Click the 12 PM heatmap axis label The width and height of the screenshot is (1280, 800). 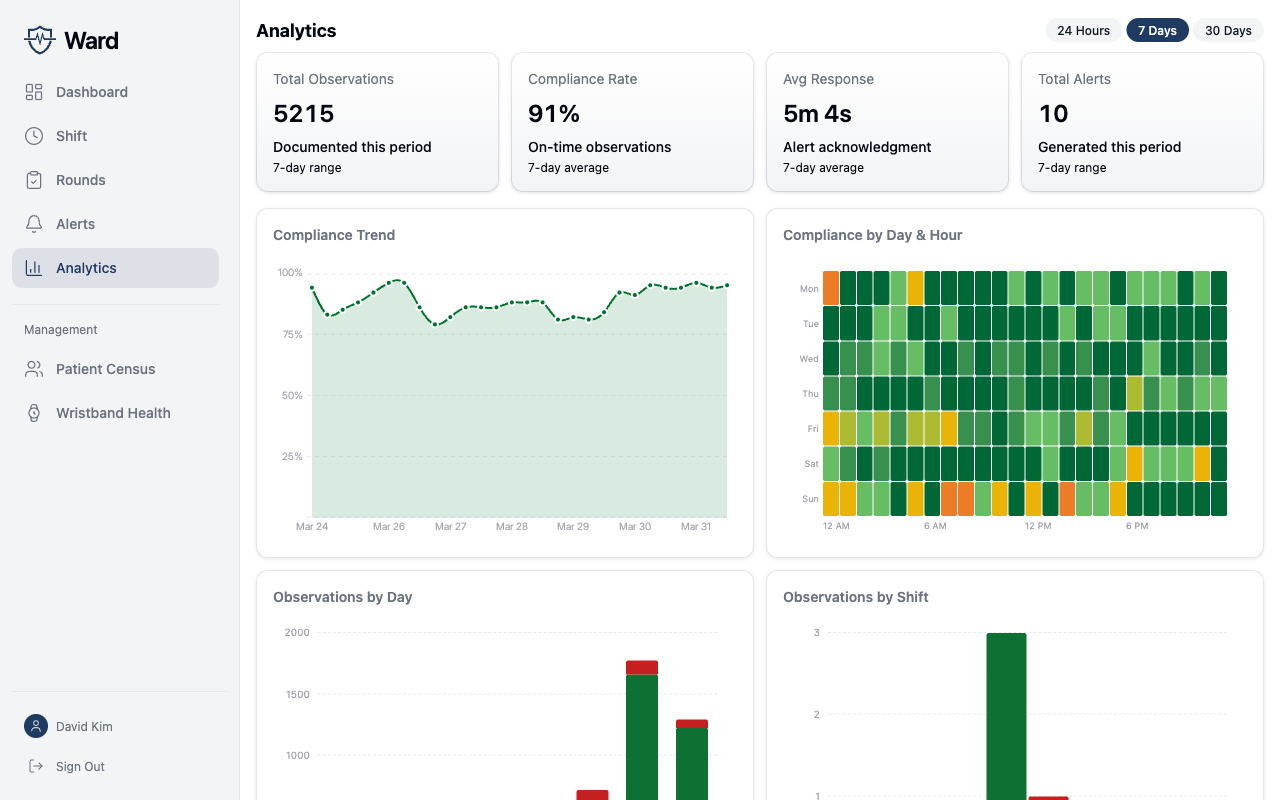coord(1038,526)
